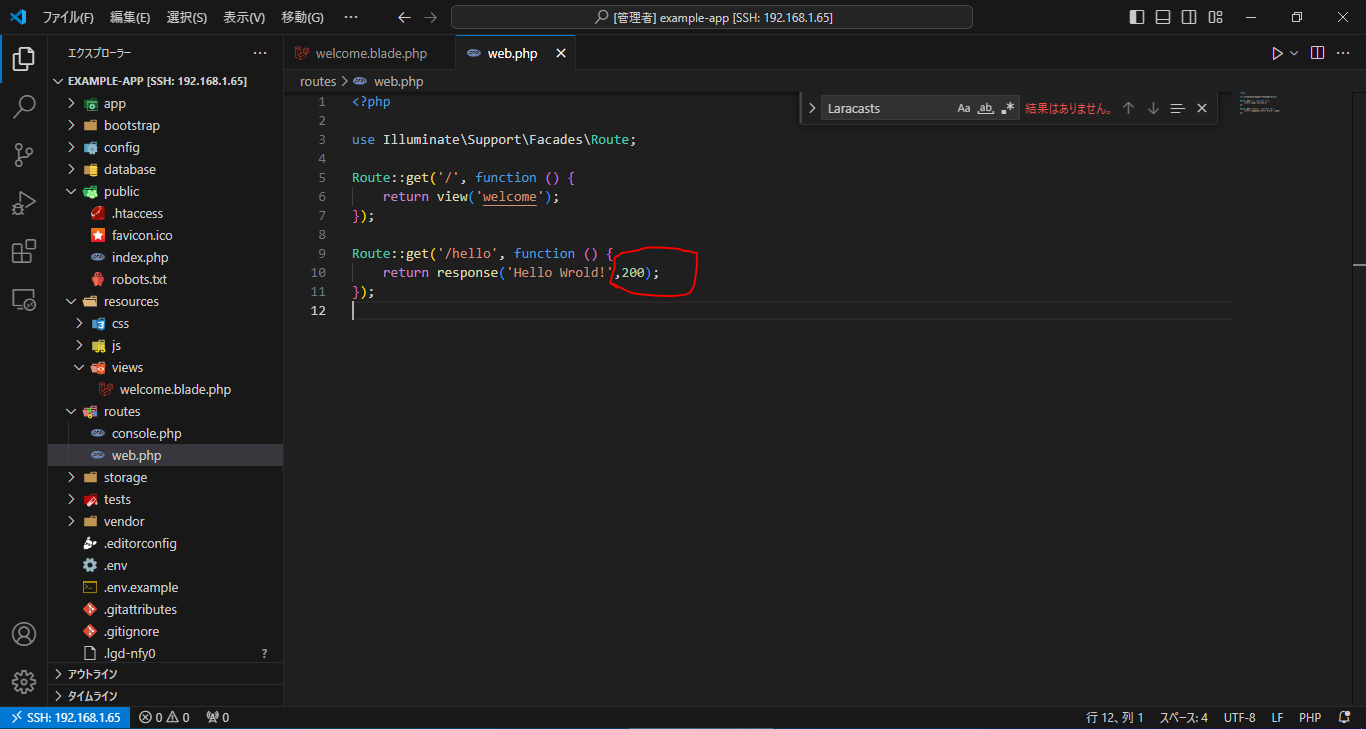Open console.php in the explorer

pos(166,433)
